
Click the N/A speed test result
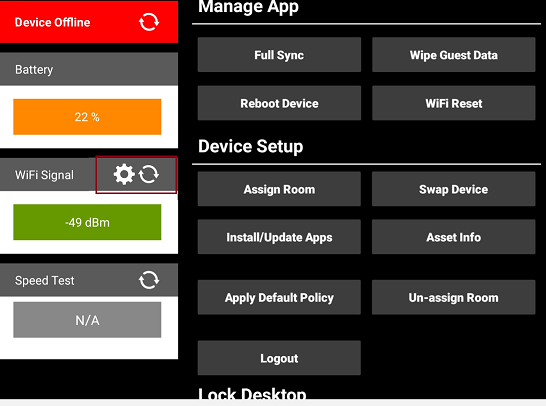[x=87, y=320]
